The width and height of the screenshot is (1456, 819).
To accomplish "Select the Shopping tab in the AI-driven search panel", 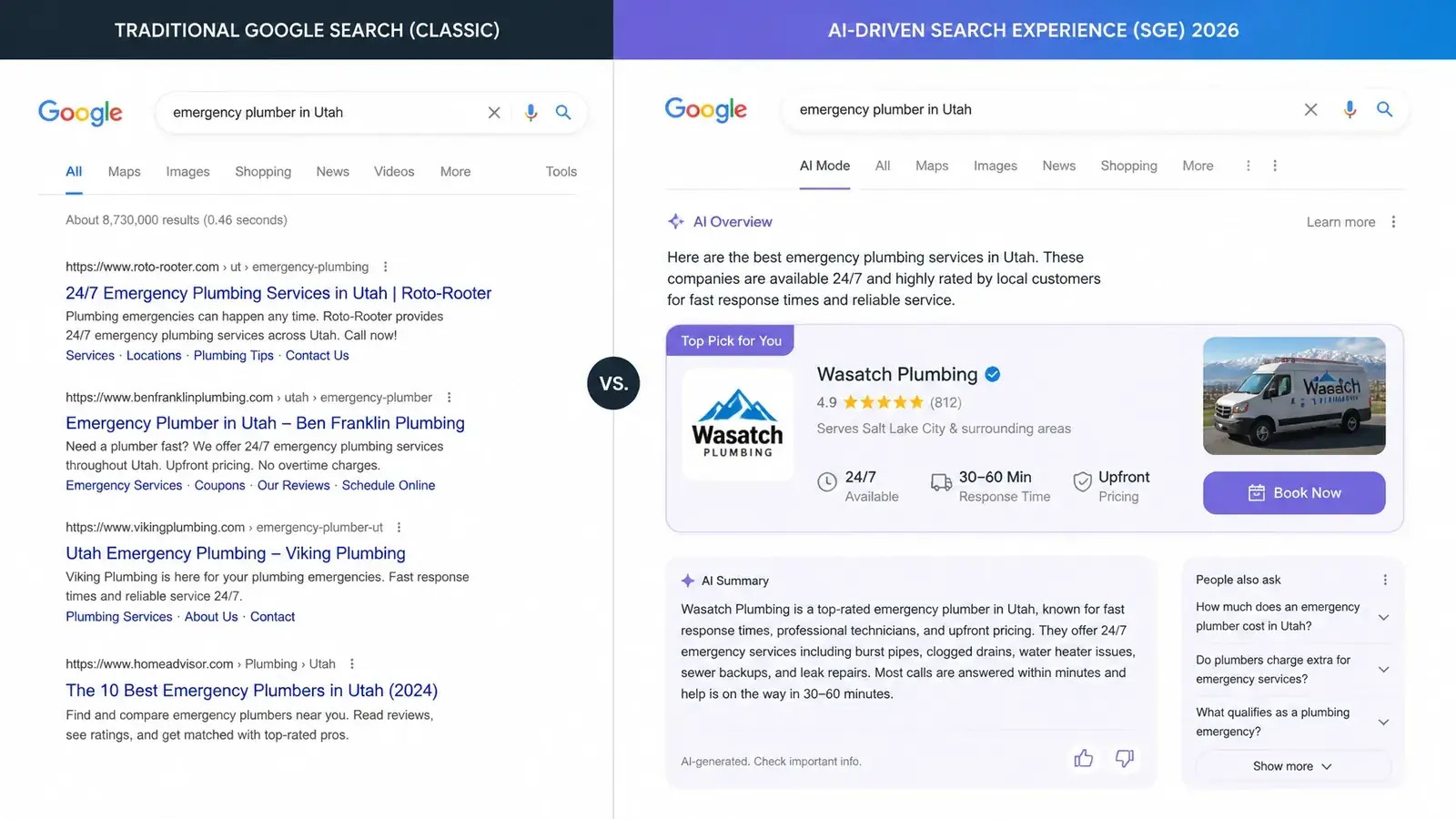I will click(x=1128, y=166).
